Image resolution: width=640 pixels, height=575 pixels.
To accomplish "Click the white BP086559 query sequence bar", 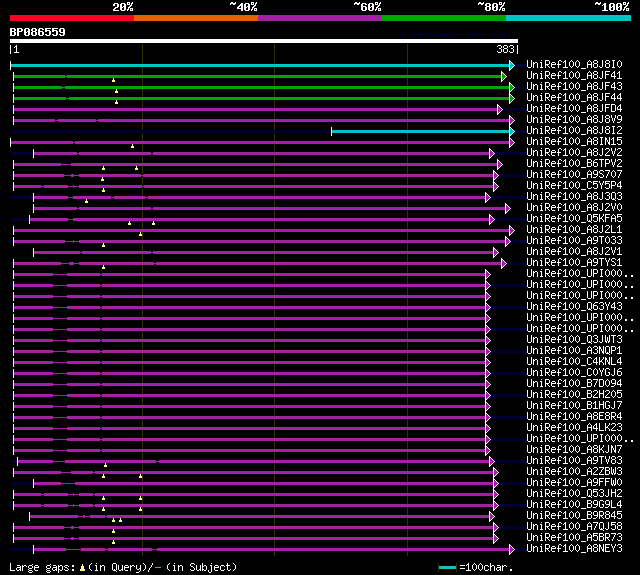I will pyautogui.click(x=264, y=41).
